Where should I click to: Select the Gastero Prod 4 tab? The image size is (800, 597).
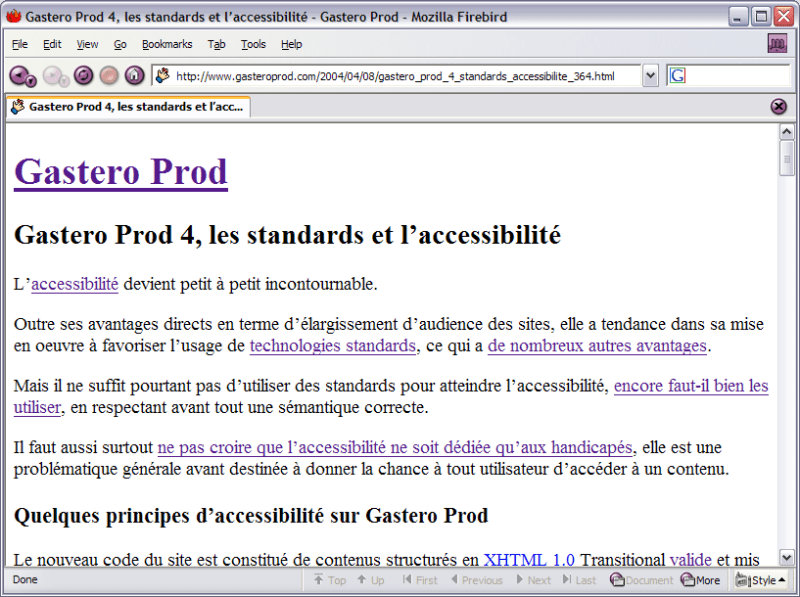coord(128,107)
